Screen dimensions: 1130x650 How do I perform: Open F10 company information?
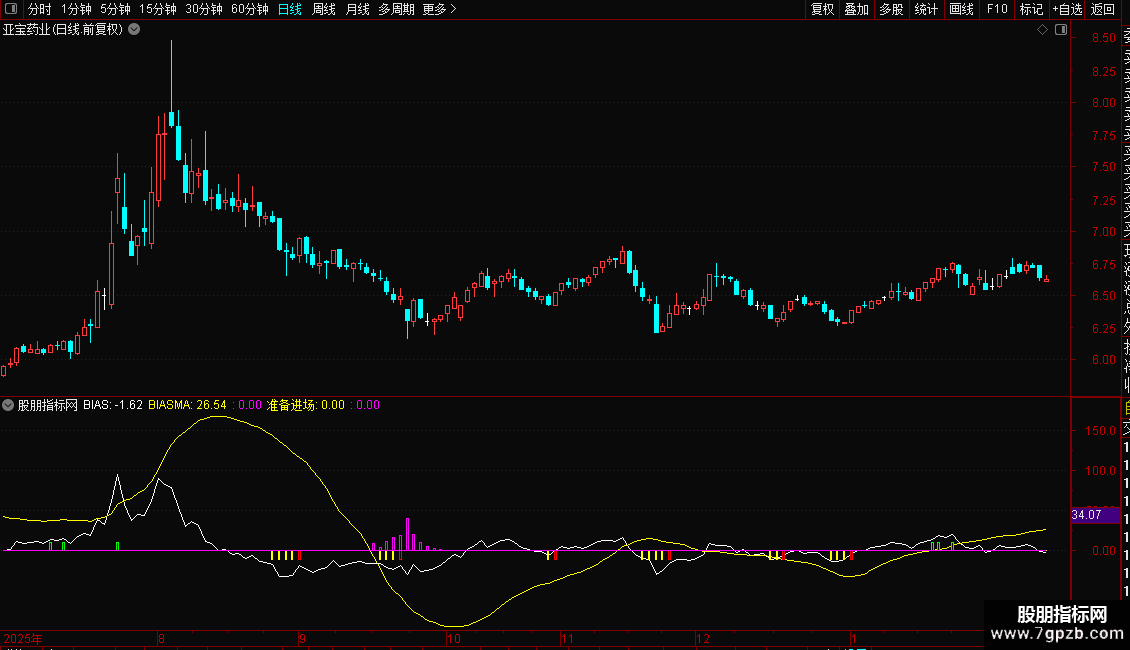pyautogui.click(x=997, y=9)
